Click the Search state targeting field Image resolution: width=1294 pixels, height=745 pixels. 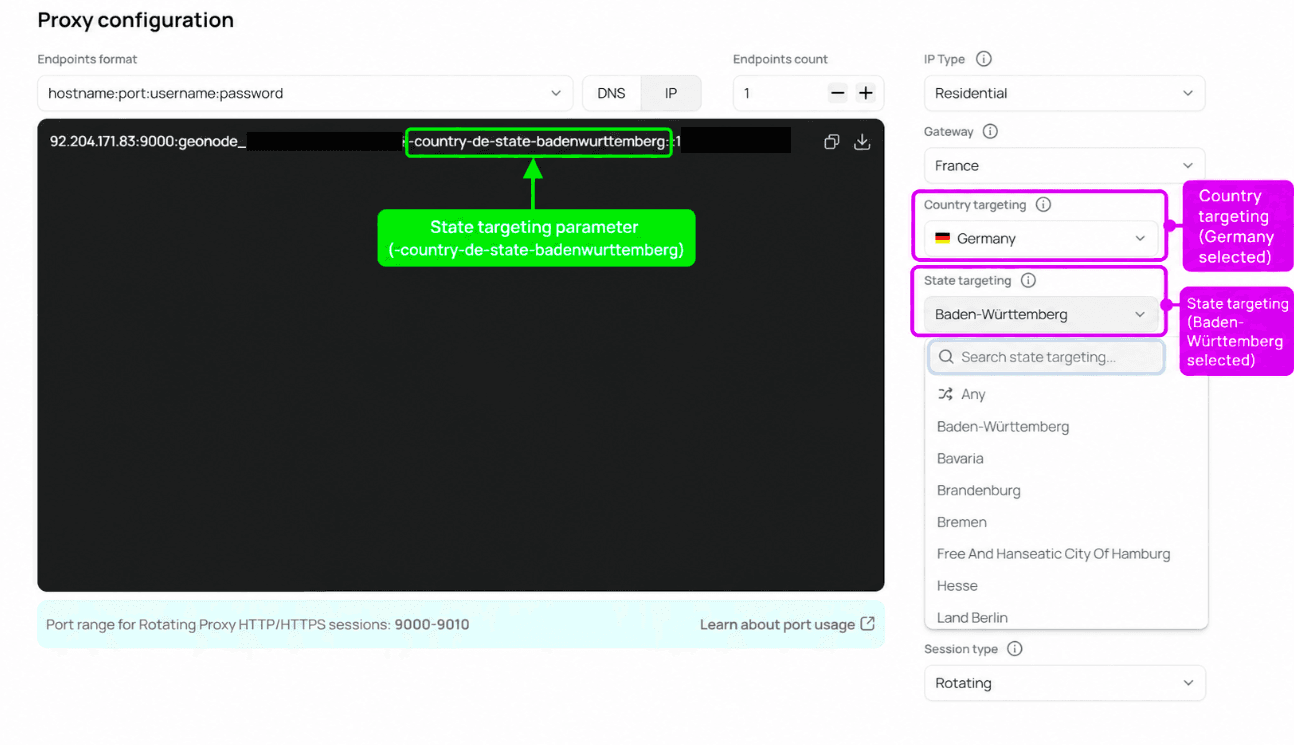pyautogui.click(x=1046, y=357)
